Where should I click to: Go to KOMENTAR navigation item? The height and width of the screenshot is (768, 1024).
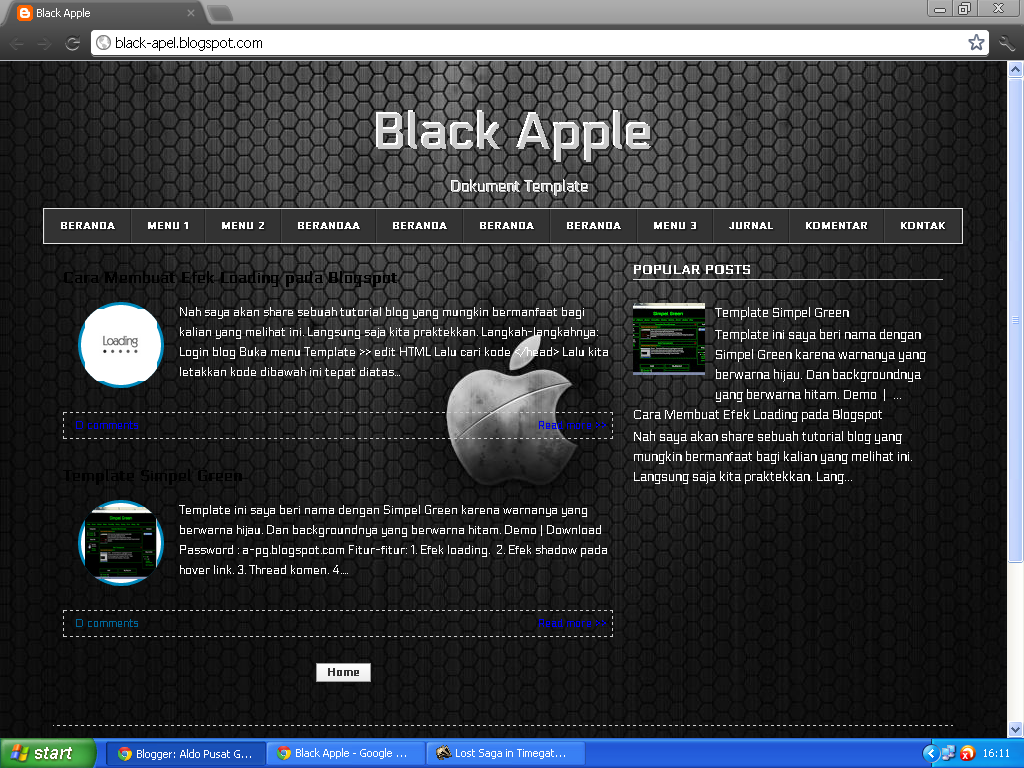tap(836, 225)
